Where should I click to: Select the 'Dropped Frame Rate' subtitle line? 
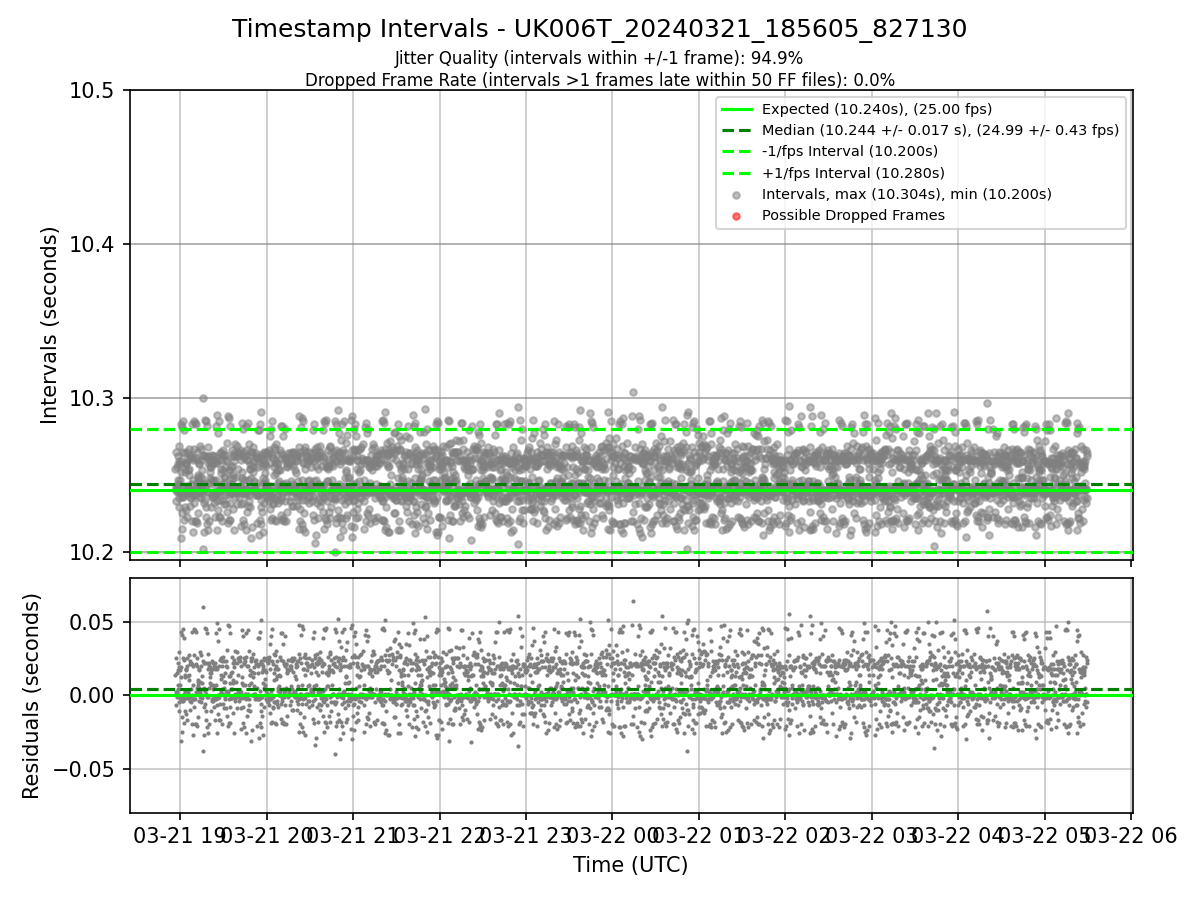[x=599, y=80]
